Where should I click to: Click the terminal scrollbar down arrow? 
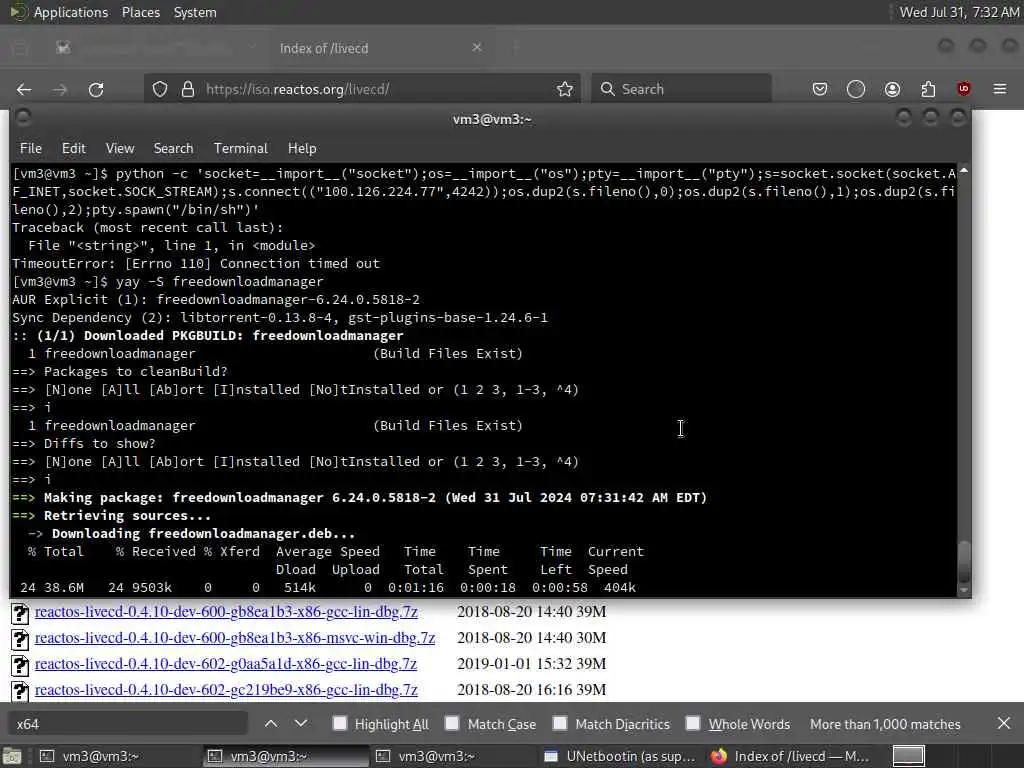[x=963, y=590]
